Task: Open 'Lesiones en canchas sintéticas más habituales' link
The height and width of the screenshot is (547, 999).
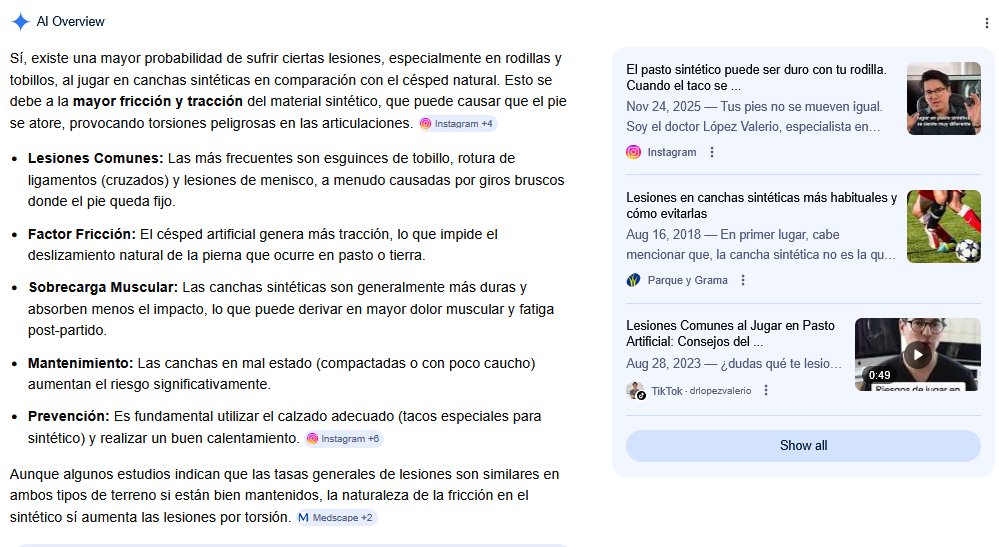Action: coord(761,206)
